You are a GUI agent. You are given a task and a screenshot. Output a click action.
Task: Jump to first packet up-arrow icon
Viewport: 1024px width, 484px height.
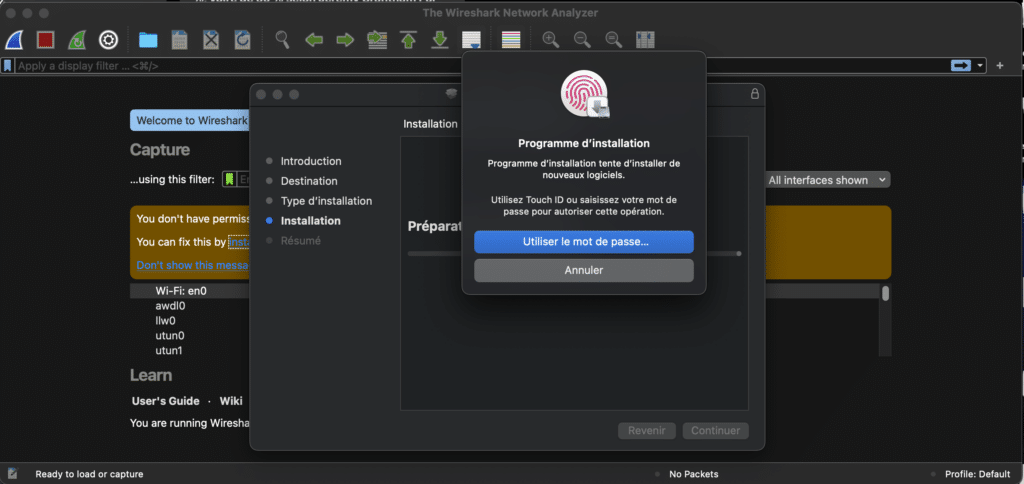[x=409, y=40]
